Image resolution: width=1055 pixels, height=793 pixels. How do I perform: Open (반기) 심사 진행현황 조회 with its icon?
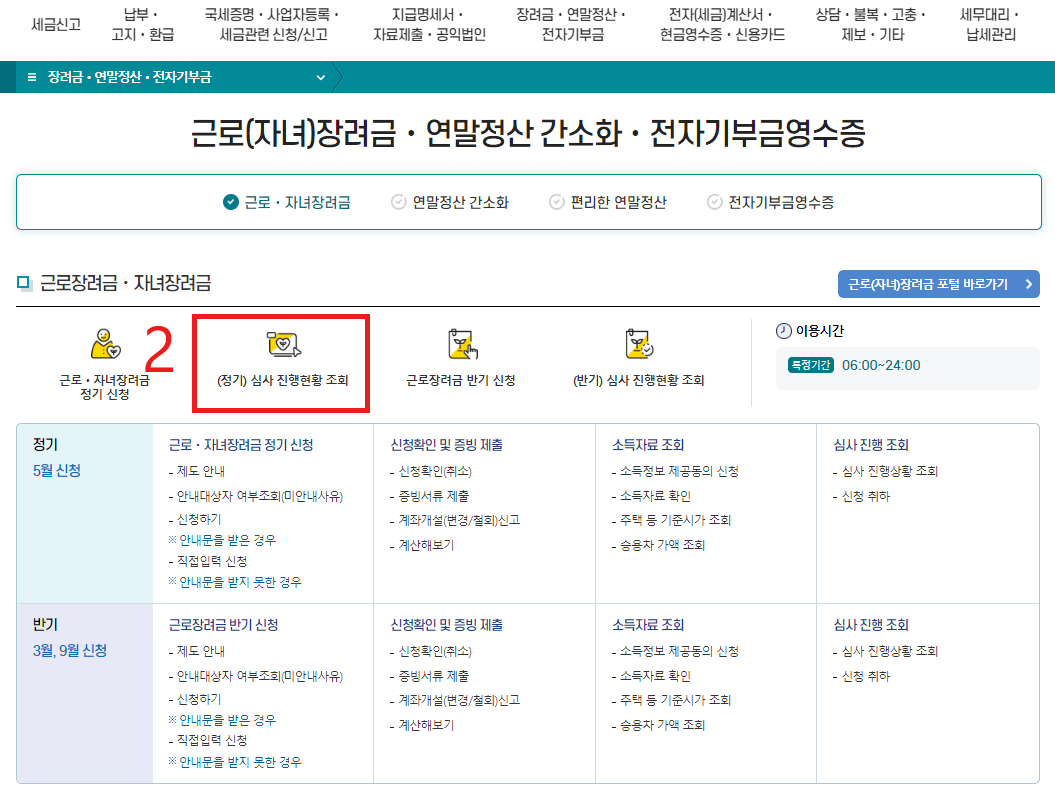click(x=640, y=345)
